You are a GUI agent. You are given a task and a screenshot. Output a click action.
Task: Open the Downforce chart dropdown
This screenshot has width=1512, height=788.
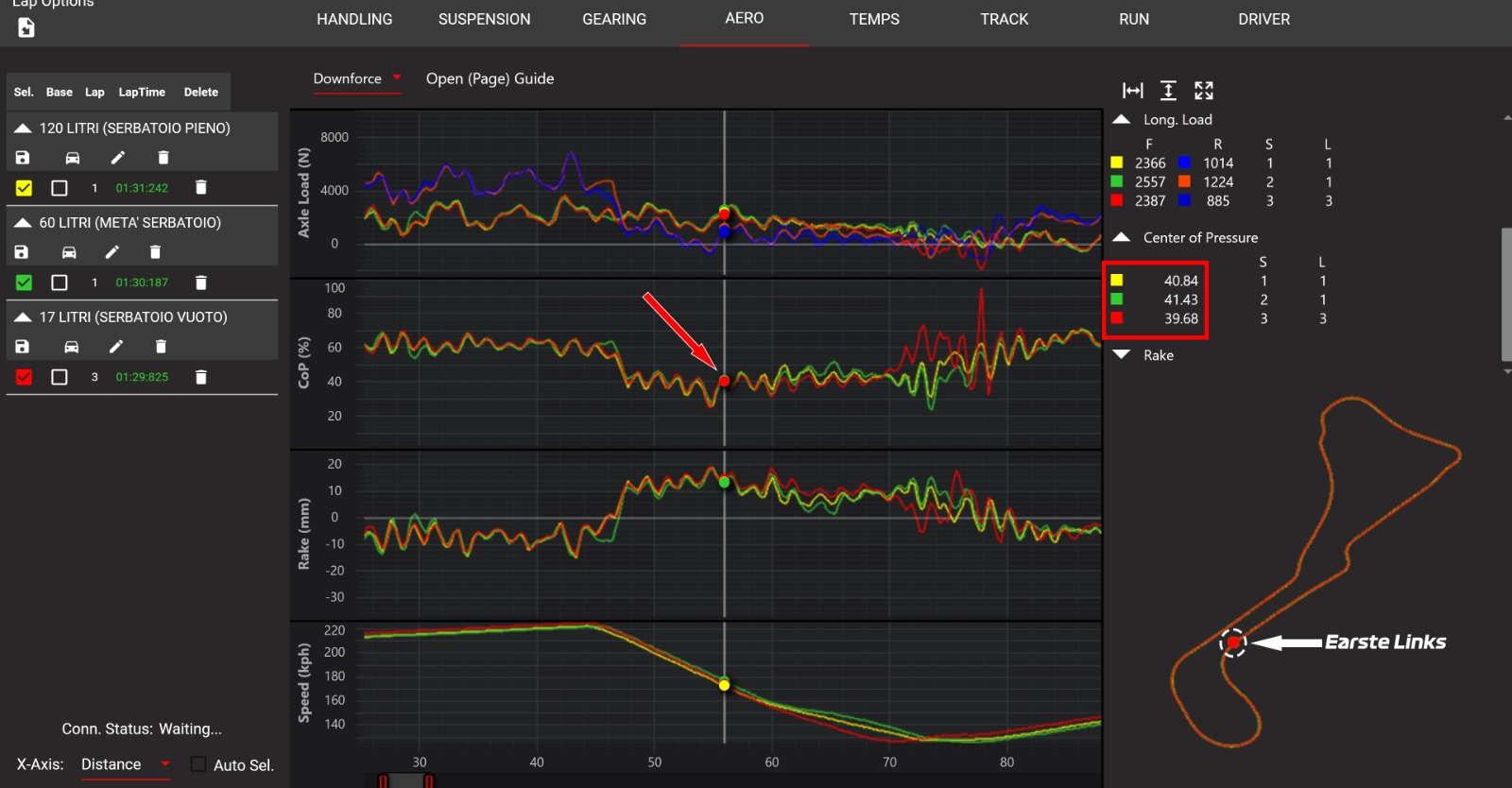358,78
